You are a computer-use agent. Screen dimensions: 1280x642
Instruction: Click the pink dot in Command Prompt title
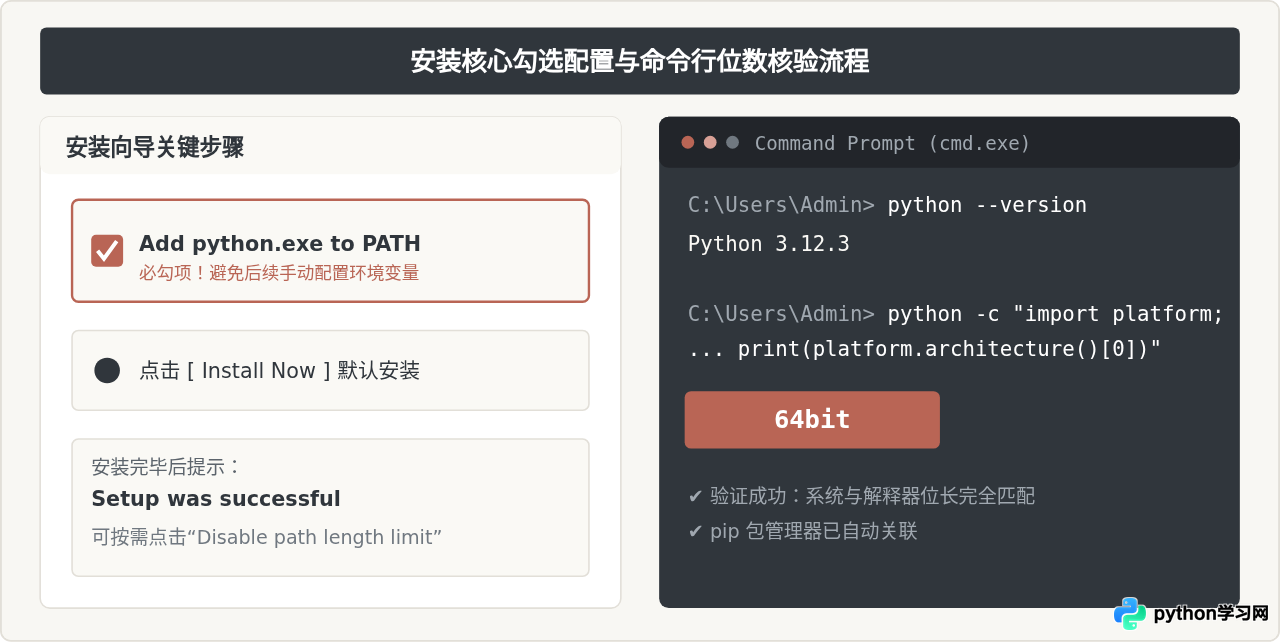(x=710, y=143)
